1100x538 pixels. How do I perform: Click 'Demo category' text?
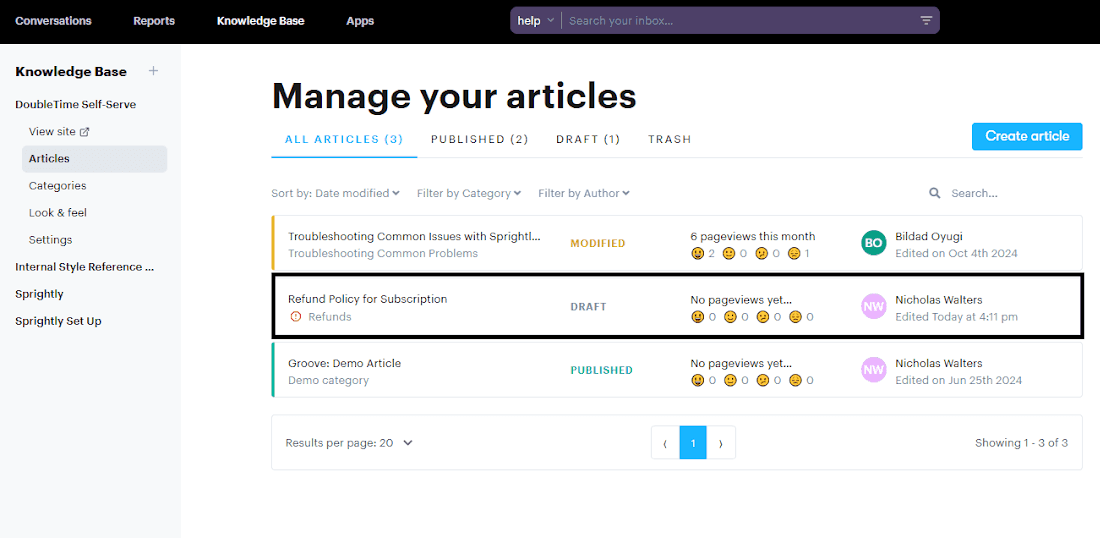point(328,380)
